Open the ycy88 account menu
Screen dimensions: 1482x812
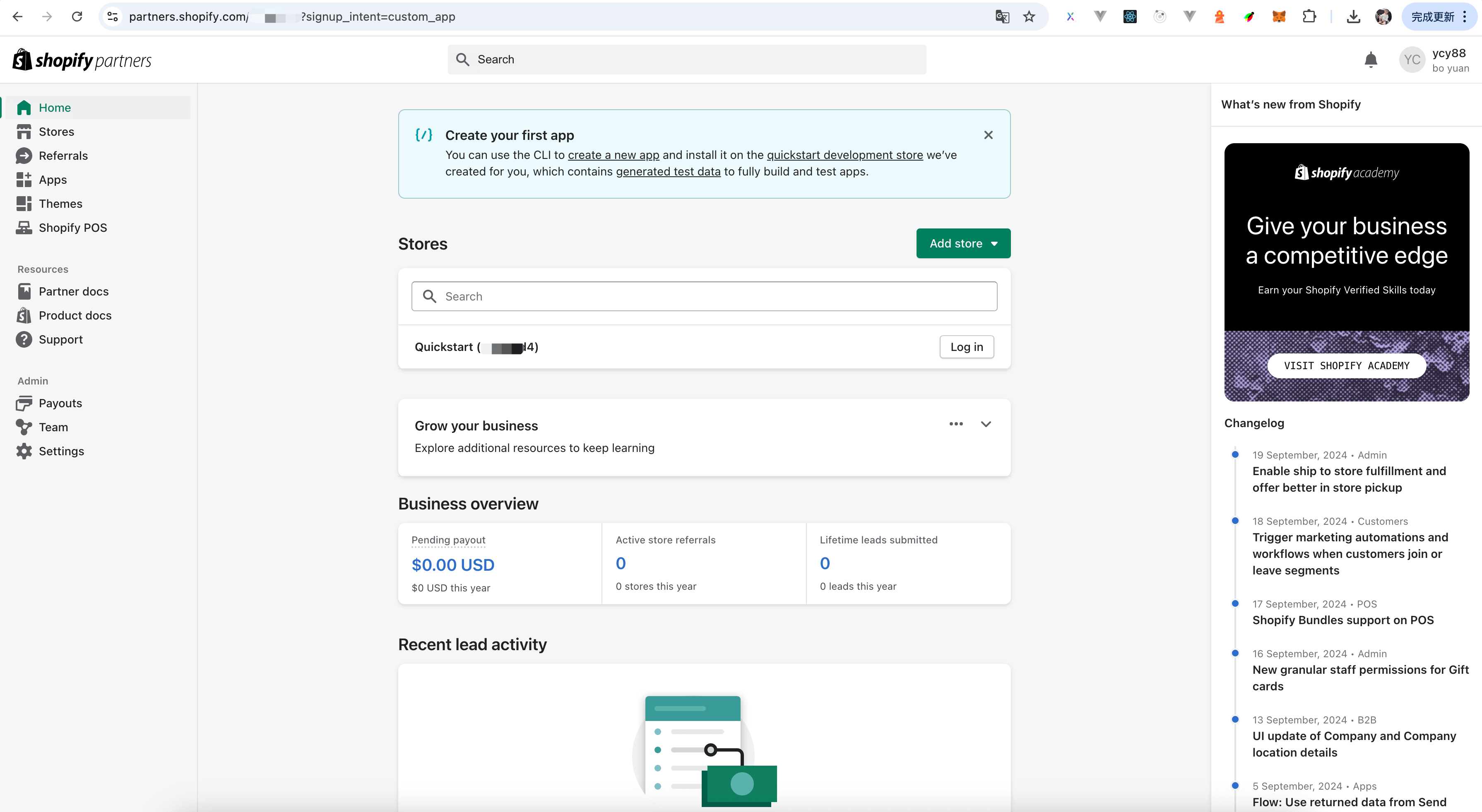(x=1435, y=60)
